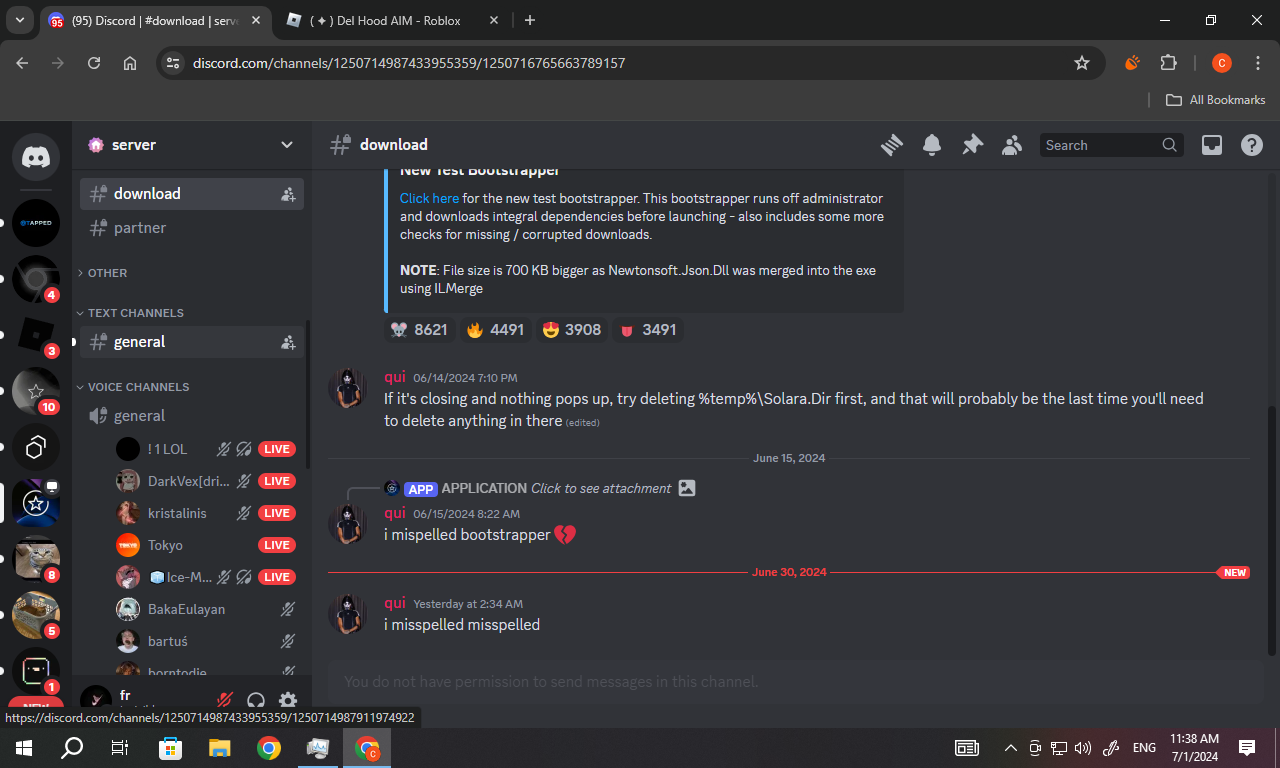The image size is (1280, 768).
Task: Open the Discord Inbox icon
Action: (1212, 145)
